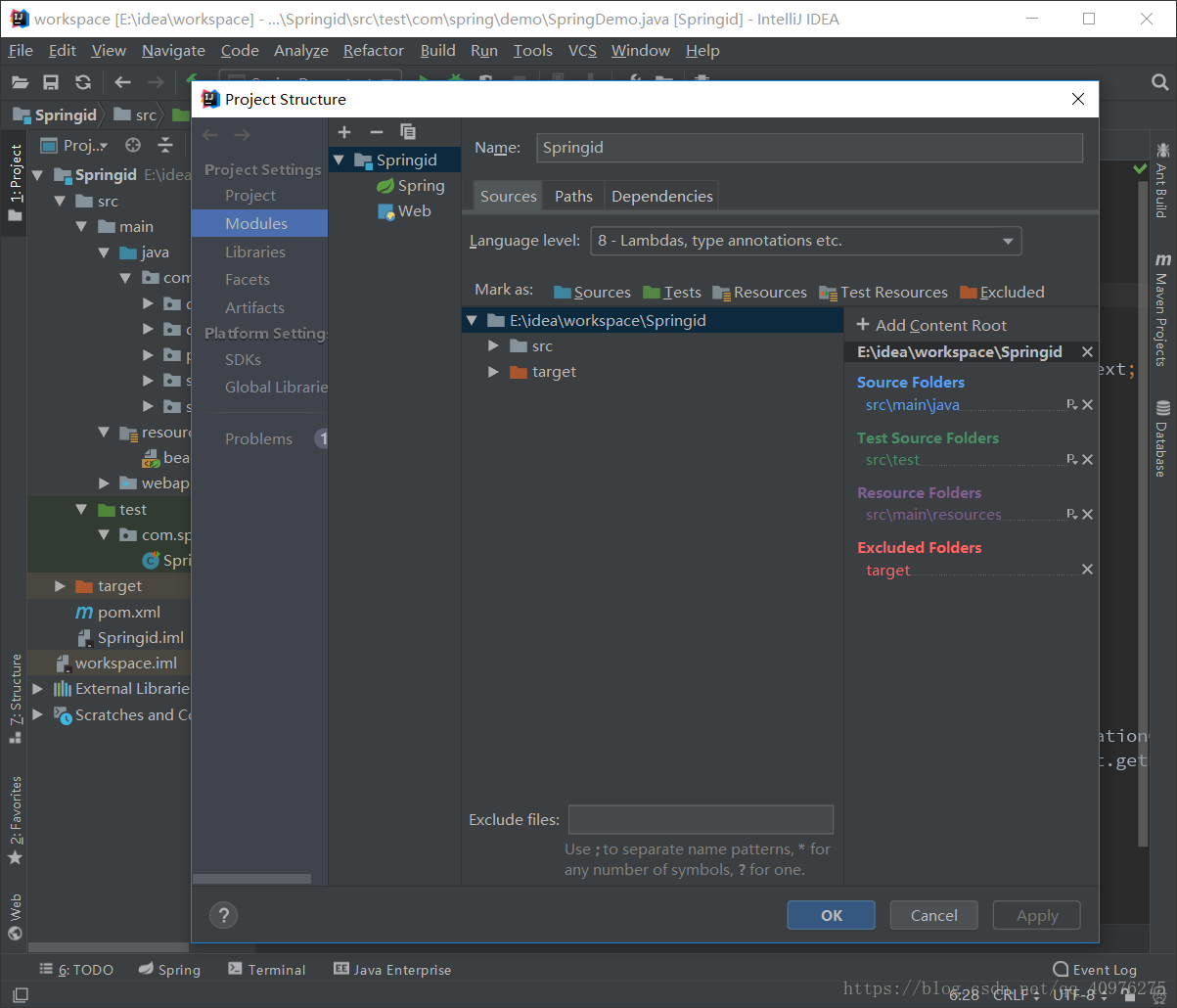Switch to the Dependencies tab

click(662, 196)
